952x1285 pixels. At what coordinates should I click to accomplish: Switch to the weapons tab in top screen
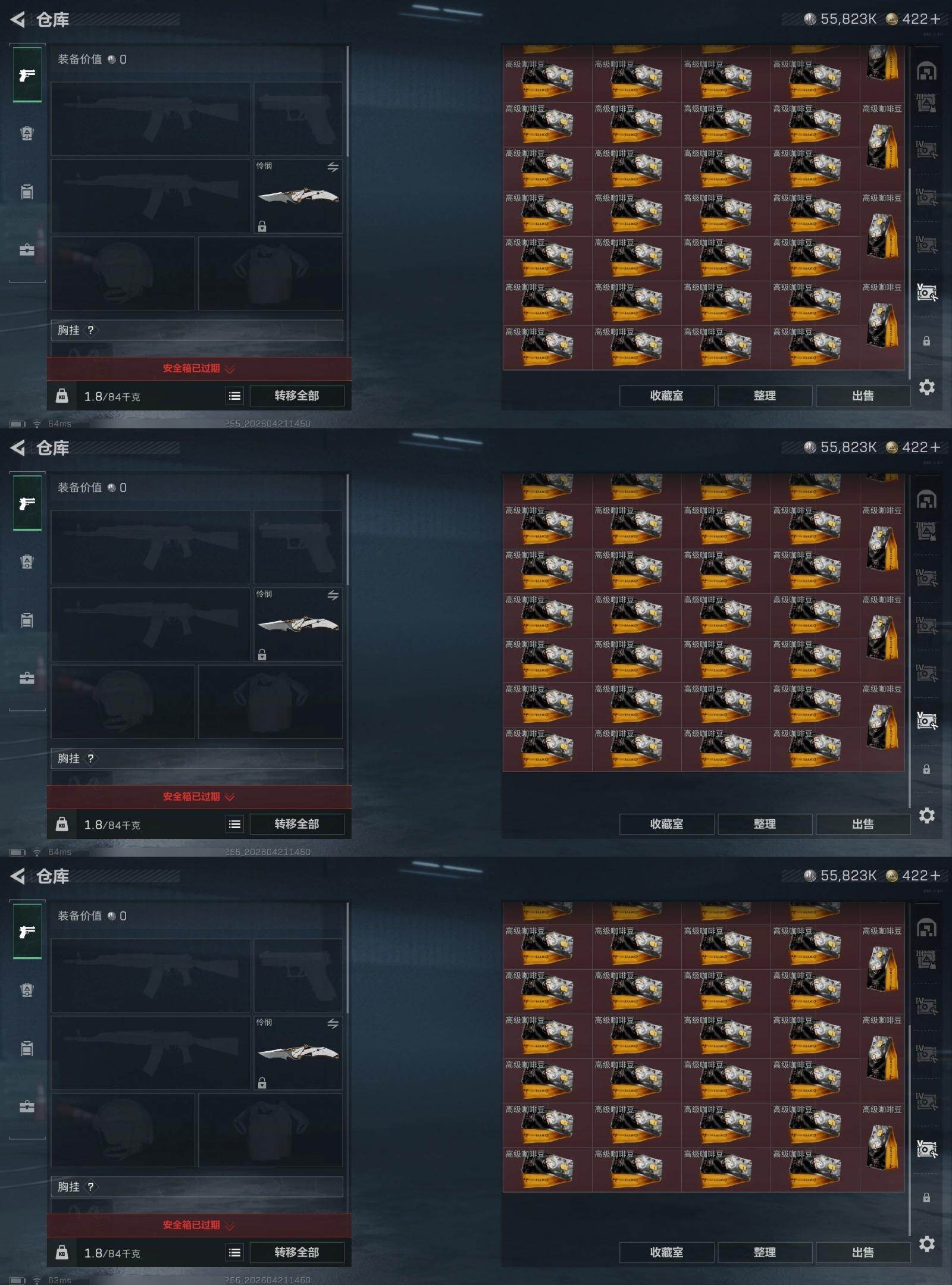[x=27, y=75]
